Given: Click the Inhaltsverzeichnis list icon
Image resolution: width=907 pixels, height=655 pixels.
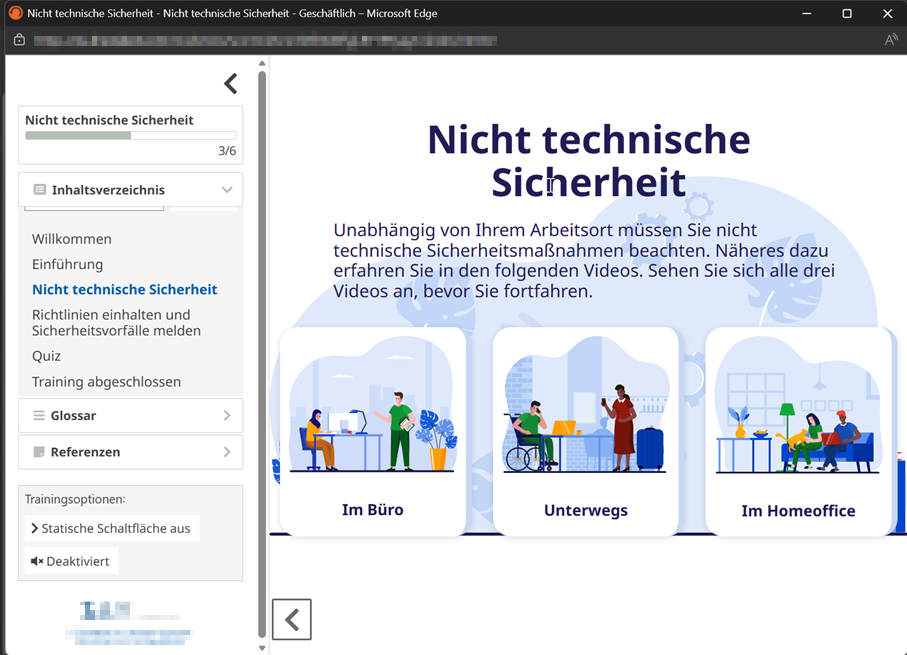Looking at the screenshot, I should pos(39,189).
